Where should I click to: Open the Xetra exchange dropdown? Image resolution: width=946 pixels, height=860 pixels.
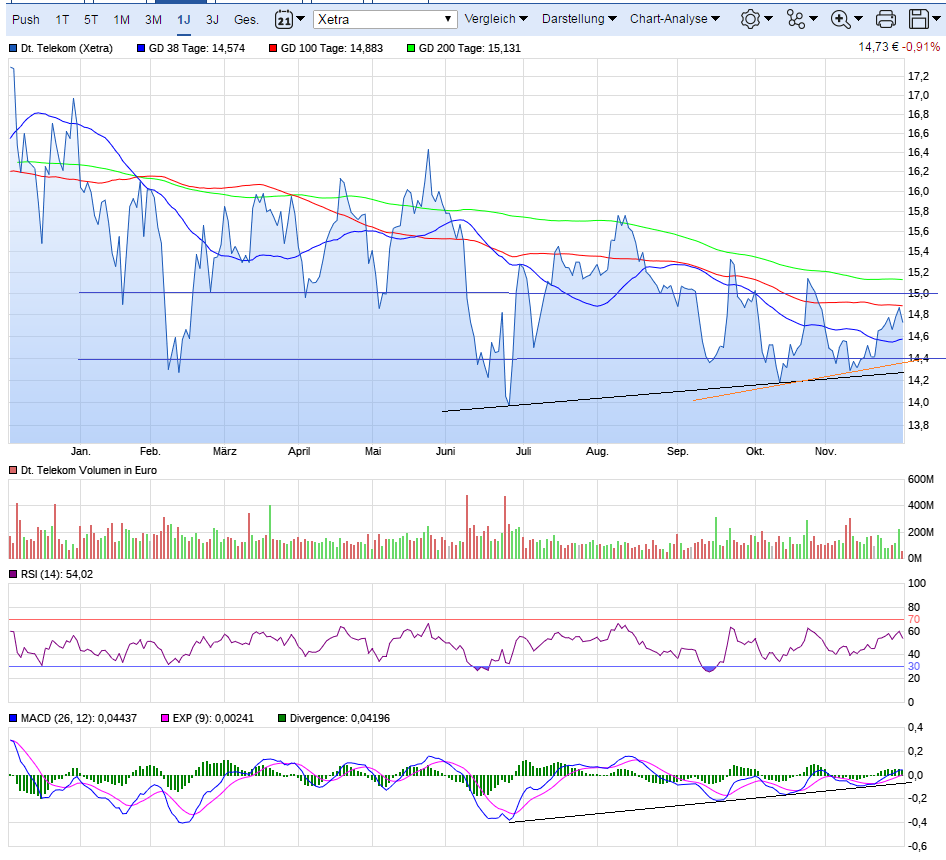pyautogui.click(x=385, y=19)
